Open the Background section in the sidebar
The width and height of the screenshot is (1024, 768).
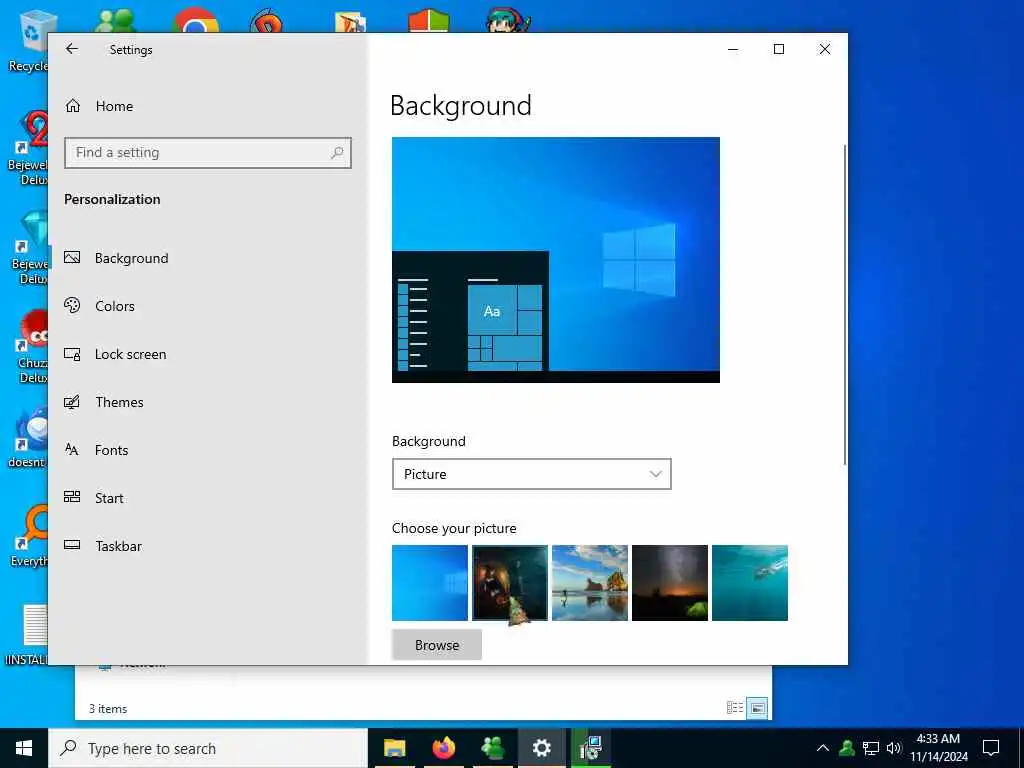tap(131, 258)
